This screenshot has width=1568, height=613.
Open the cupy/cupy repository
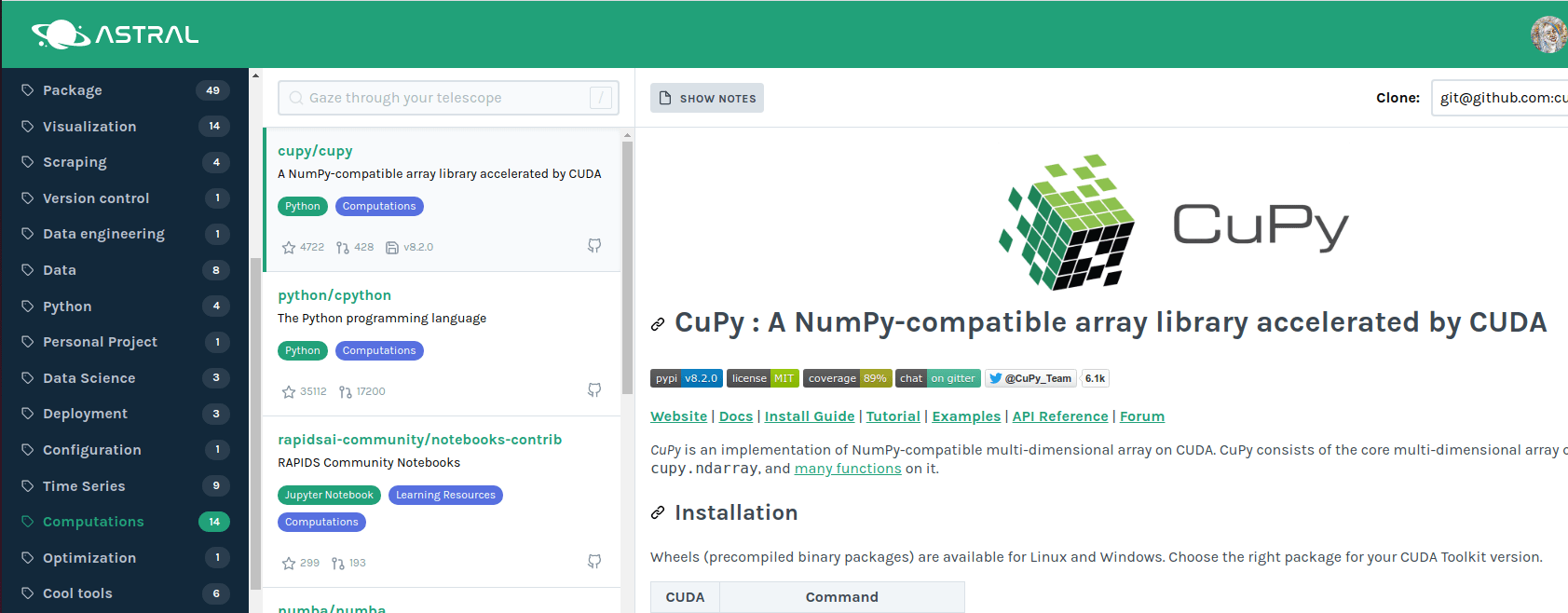click(x=315, y=151)
